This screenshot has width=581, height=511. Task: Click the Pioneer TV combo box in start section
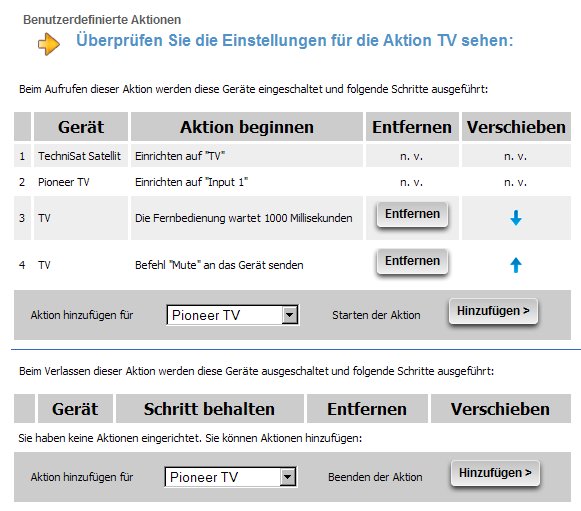coord(233,315)
